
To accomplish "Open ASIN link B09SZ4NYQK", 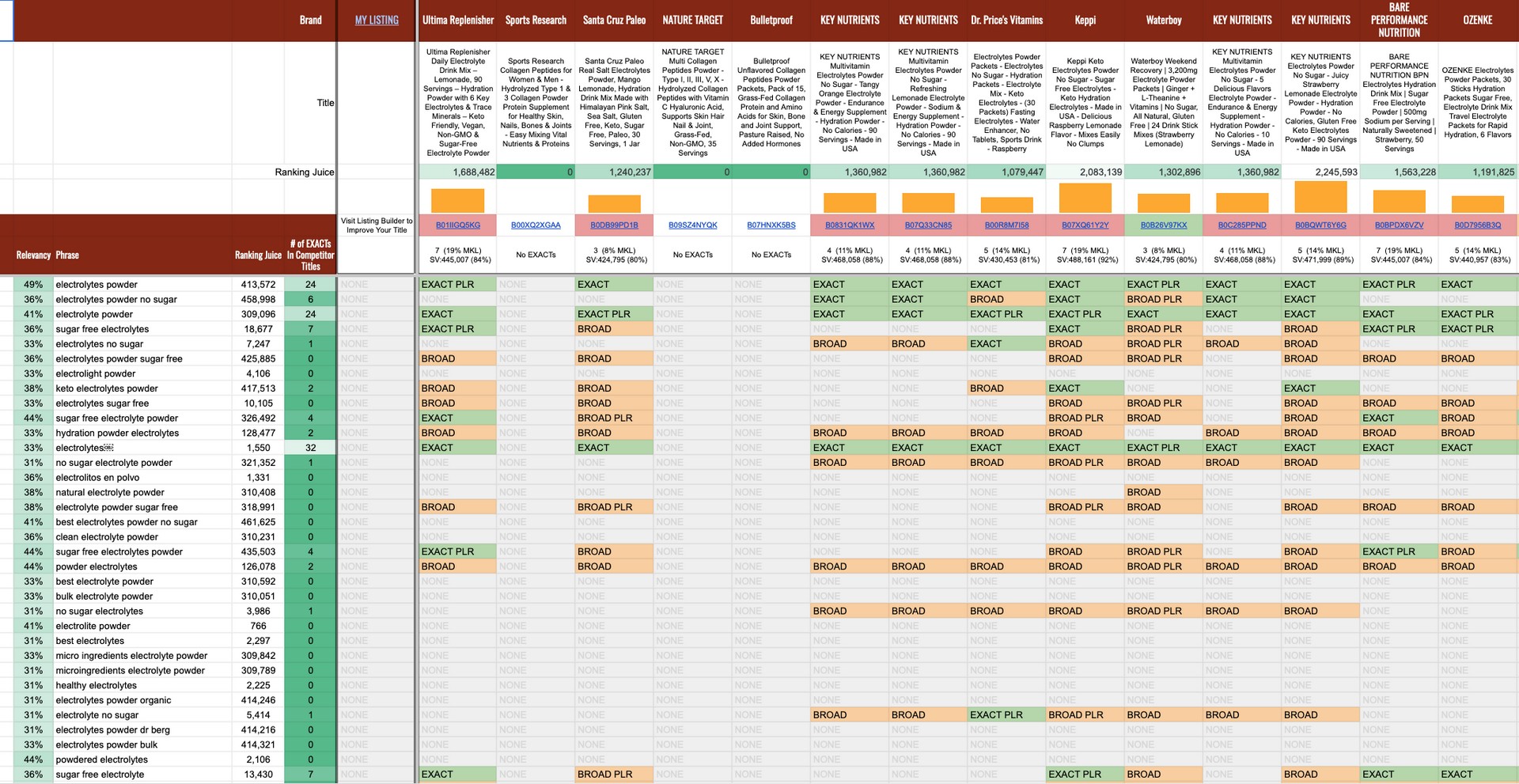I will click(692, 225).
